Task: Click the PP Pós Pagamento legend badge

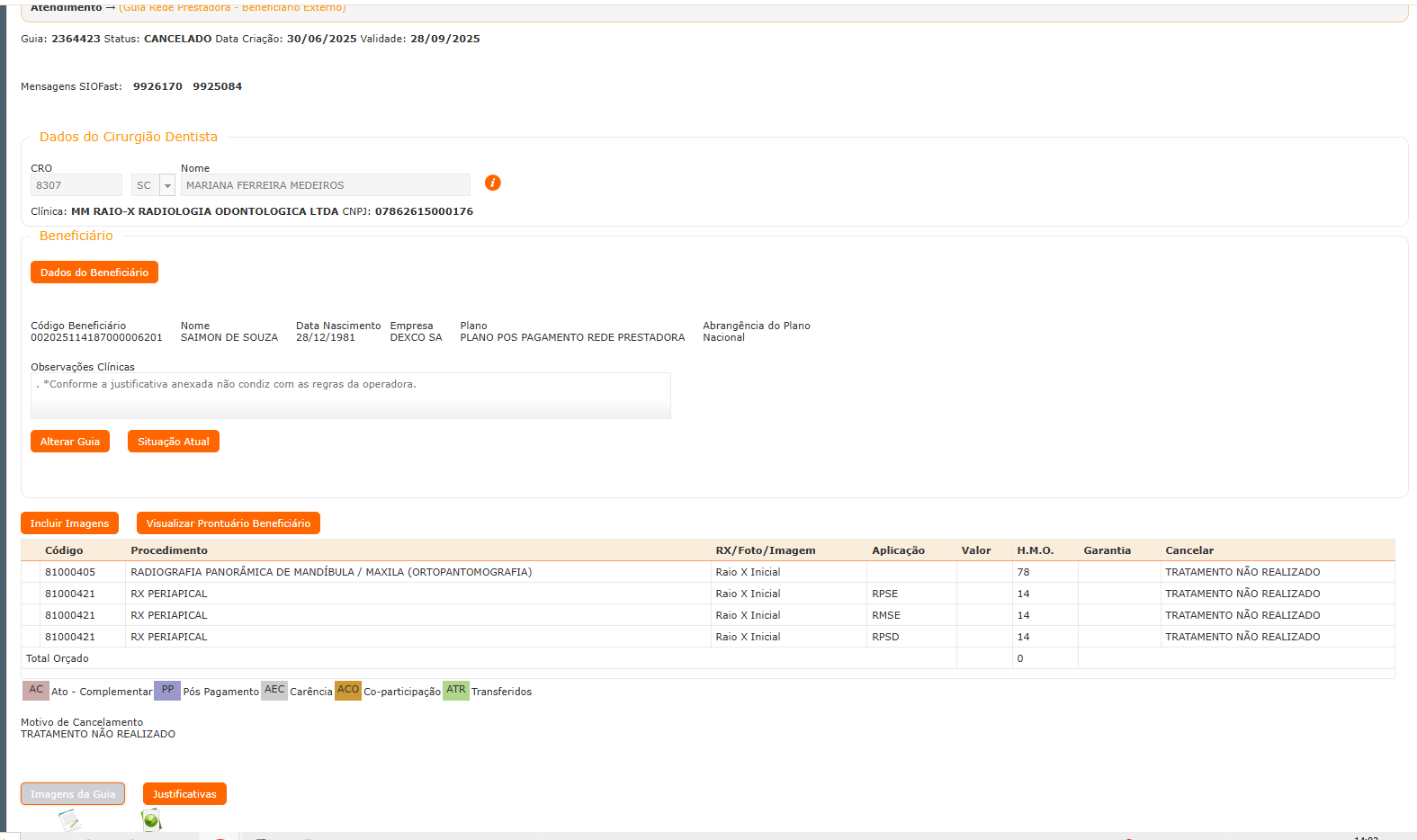Action: click(x=167, y=690)
